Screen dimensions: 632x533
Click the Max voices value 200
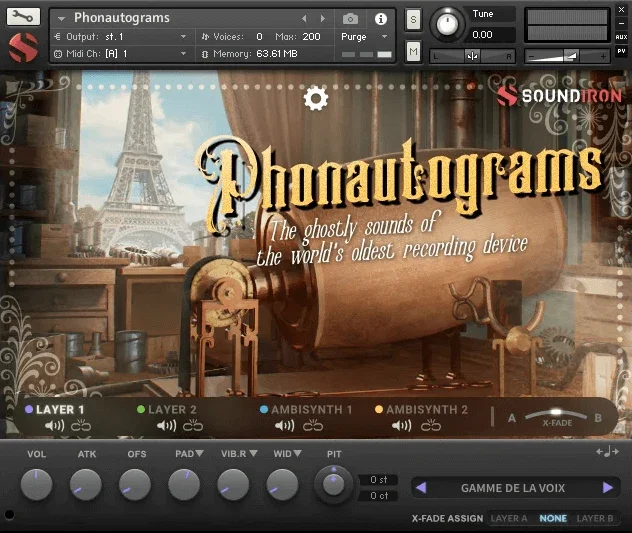[311, 37]
